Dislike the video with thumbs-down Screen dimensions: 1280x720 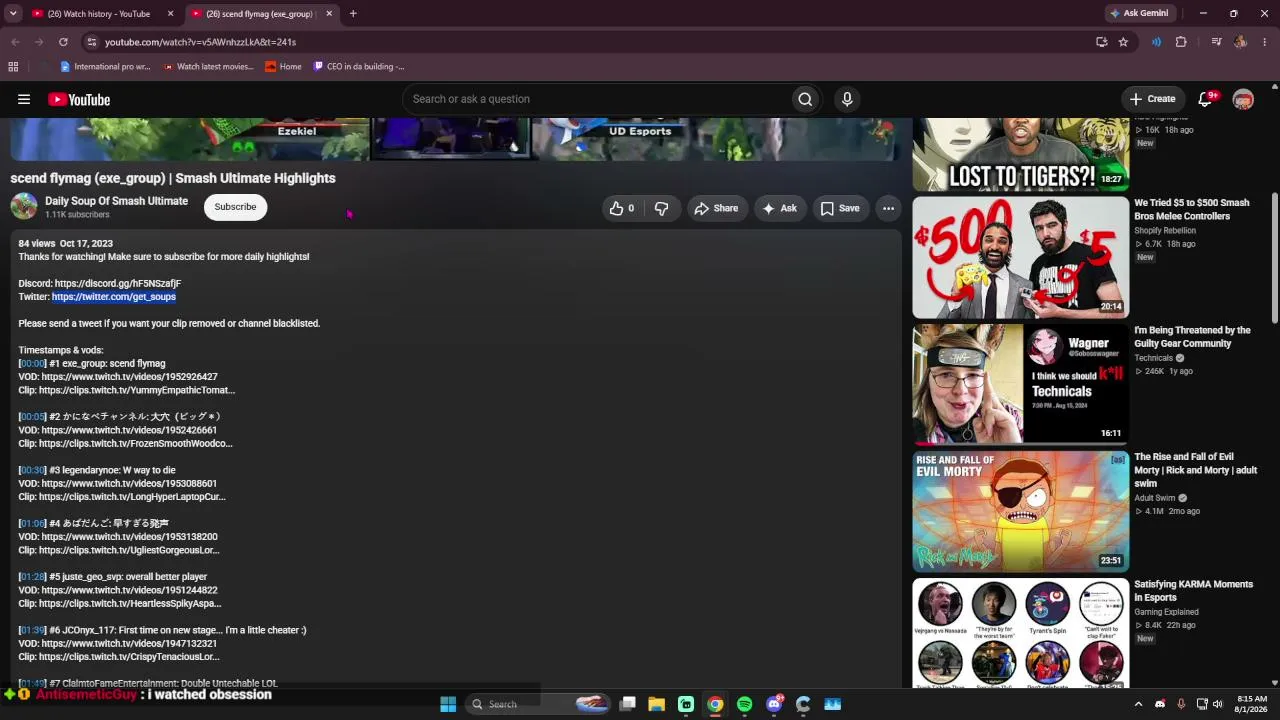pyautogui.click(x=661, y=208)
